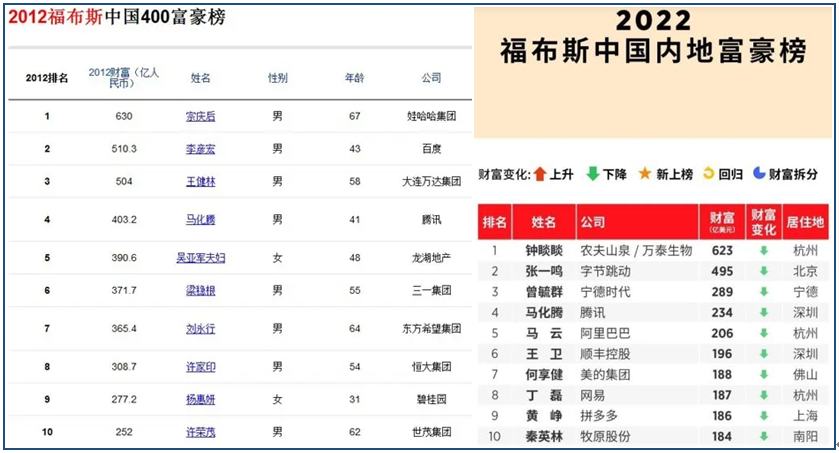
Task: Click the 佛山 residence cell
Action: (x=805, y=374)
